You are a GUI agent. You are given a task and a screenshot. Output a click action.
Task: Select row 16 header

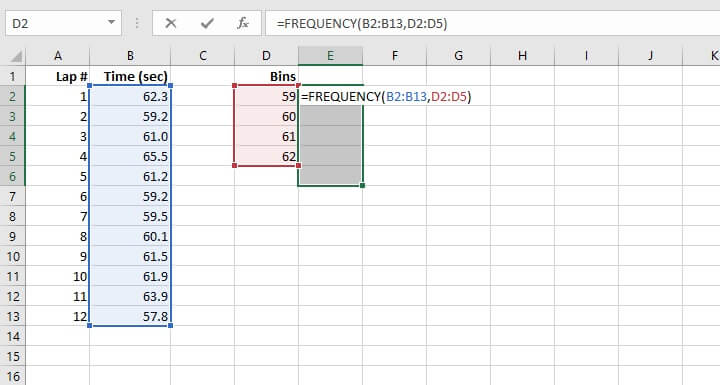click(x=12, y=376)
